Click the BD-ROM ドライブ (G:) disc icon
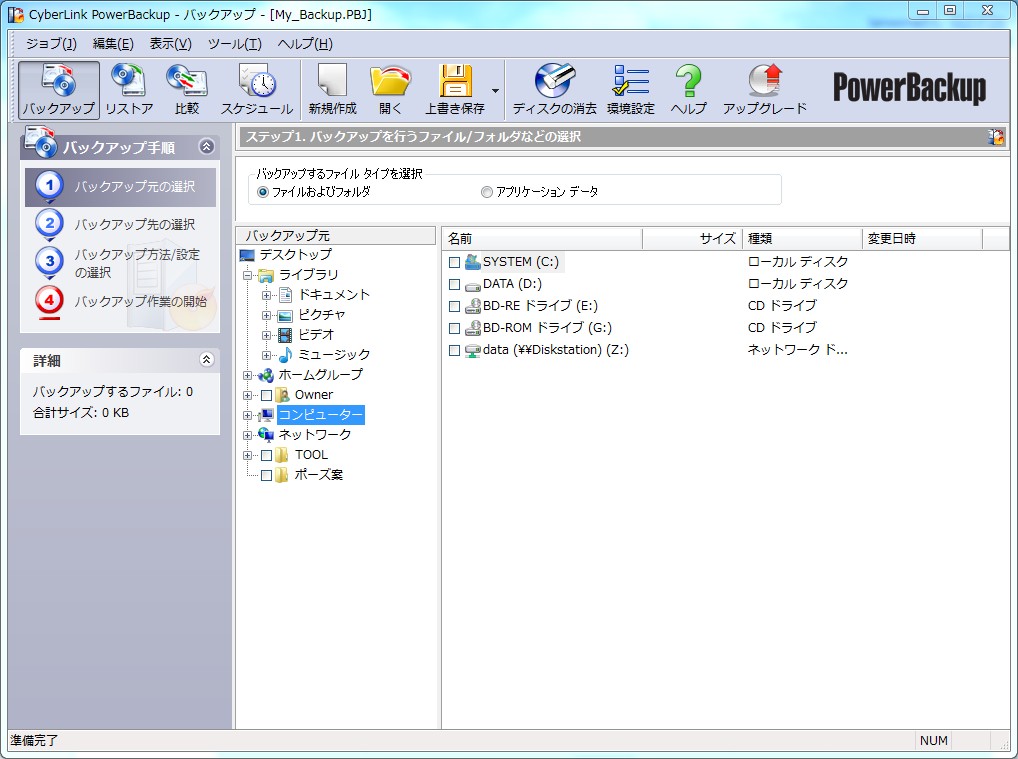The image size is (1018, 759). click(x=473, y=329)
